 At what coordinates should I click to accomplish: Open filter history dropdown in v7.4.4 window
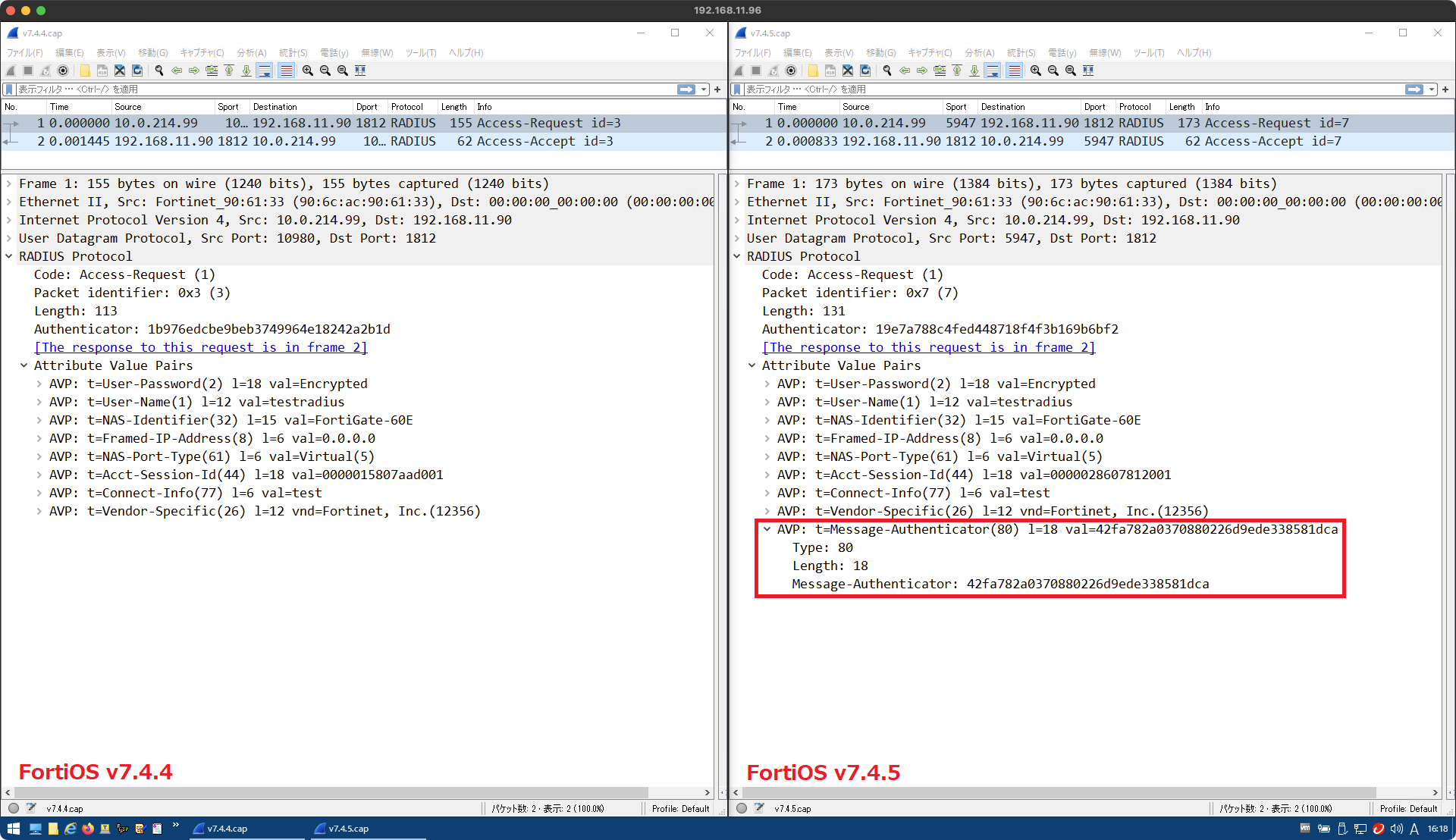pos(704,89)
